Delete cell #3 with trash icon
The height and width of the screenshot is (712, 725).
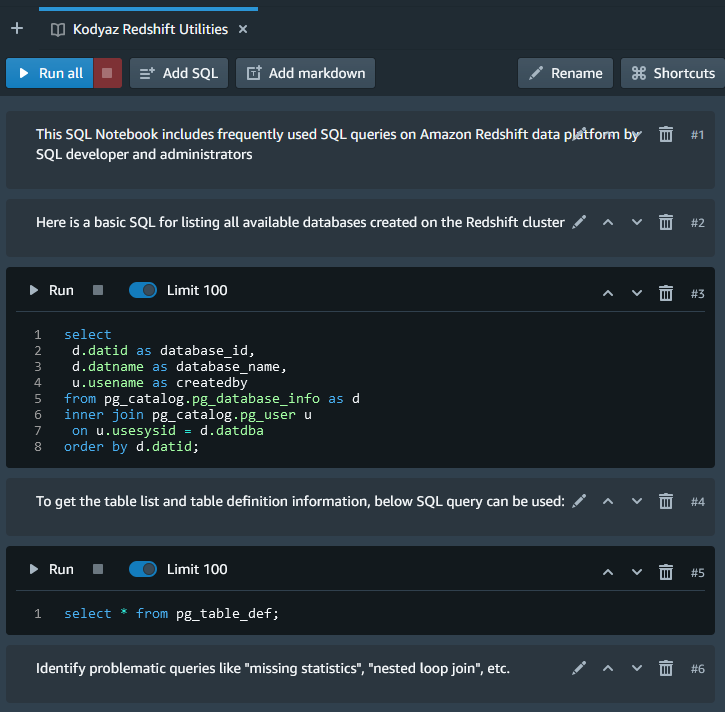[666, 293]
